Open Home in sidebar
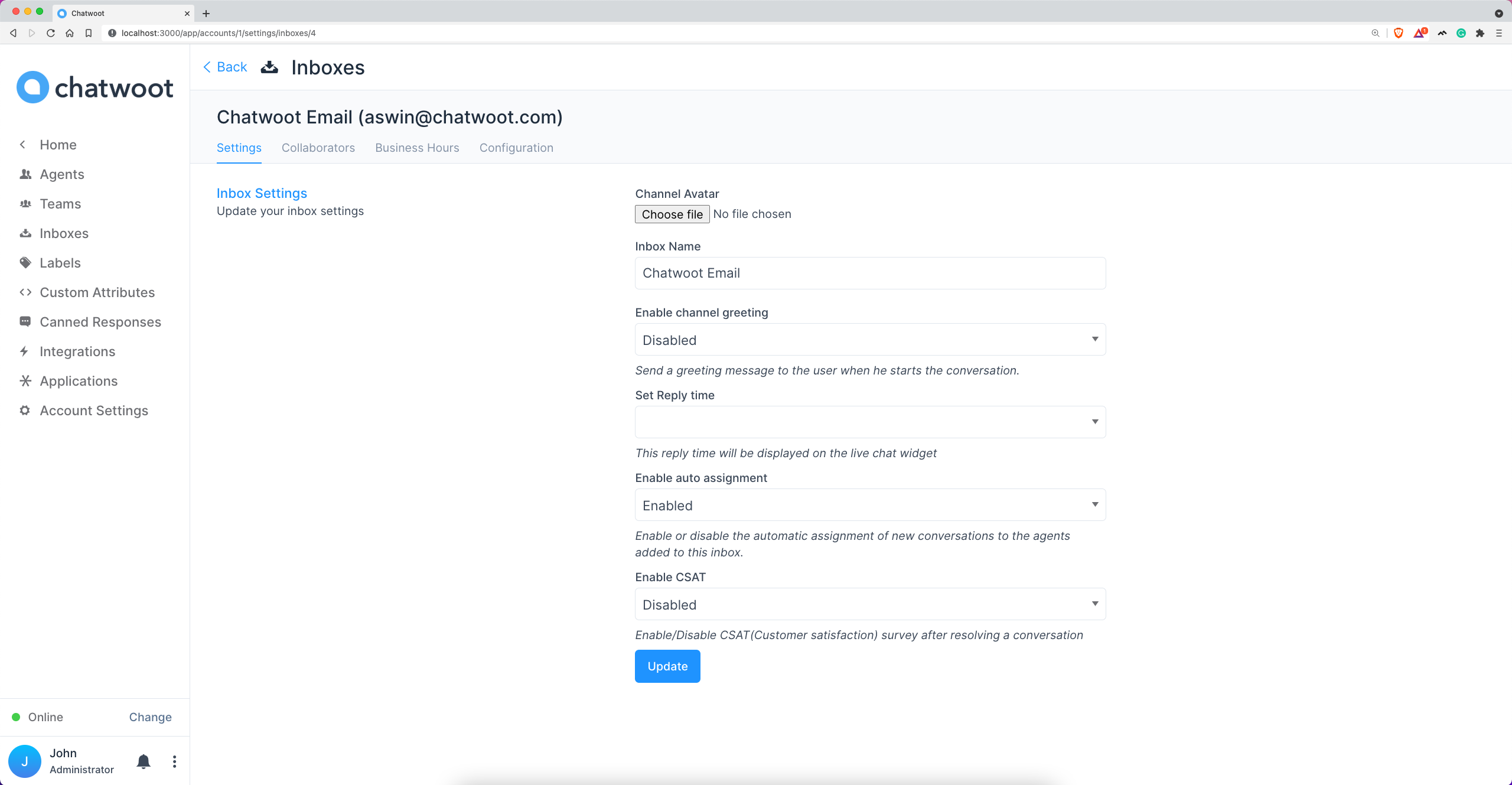The image size is (1512, 785). (x=58, y=145)
